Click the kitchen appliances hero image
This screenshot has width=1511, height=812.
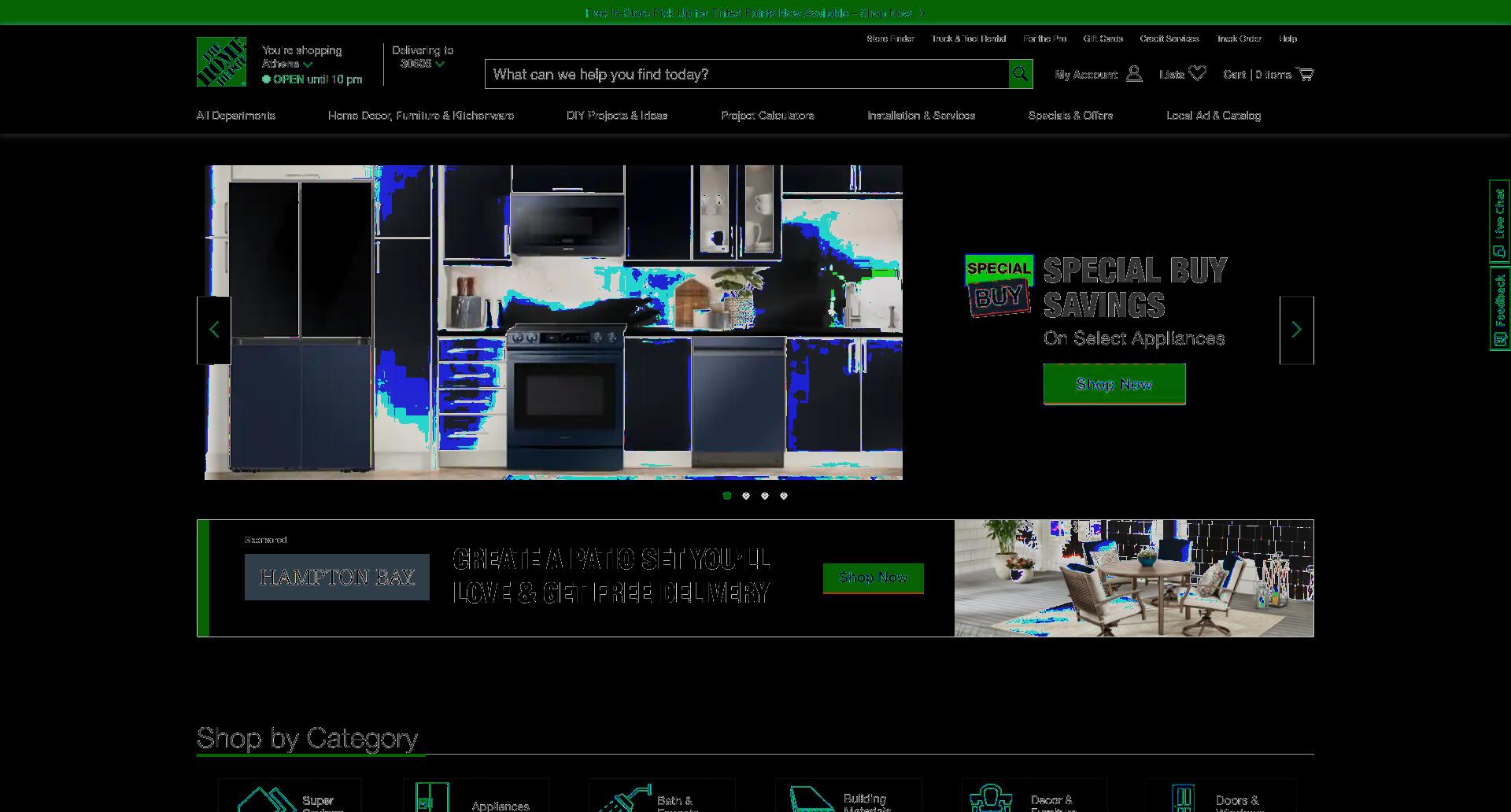pyautogui.click(x=553, y=323)
